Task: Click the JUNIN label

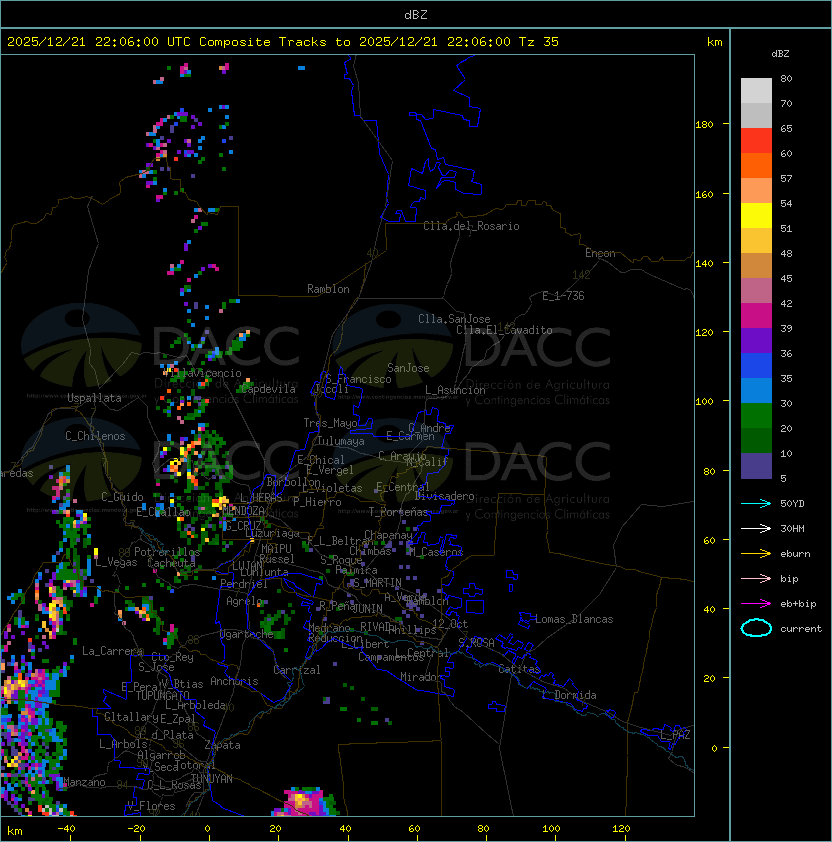Action: [x=367, y=608]
